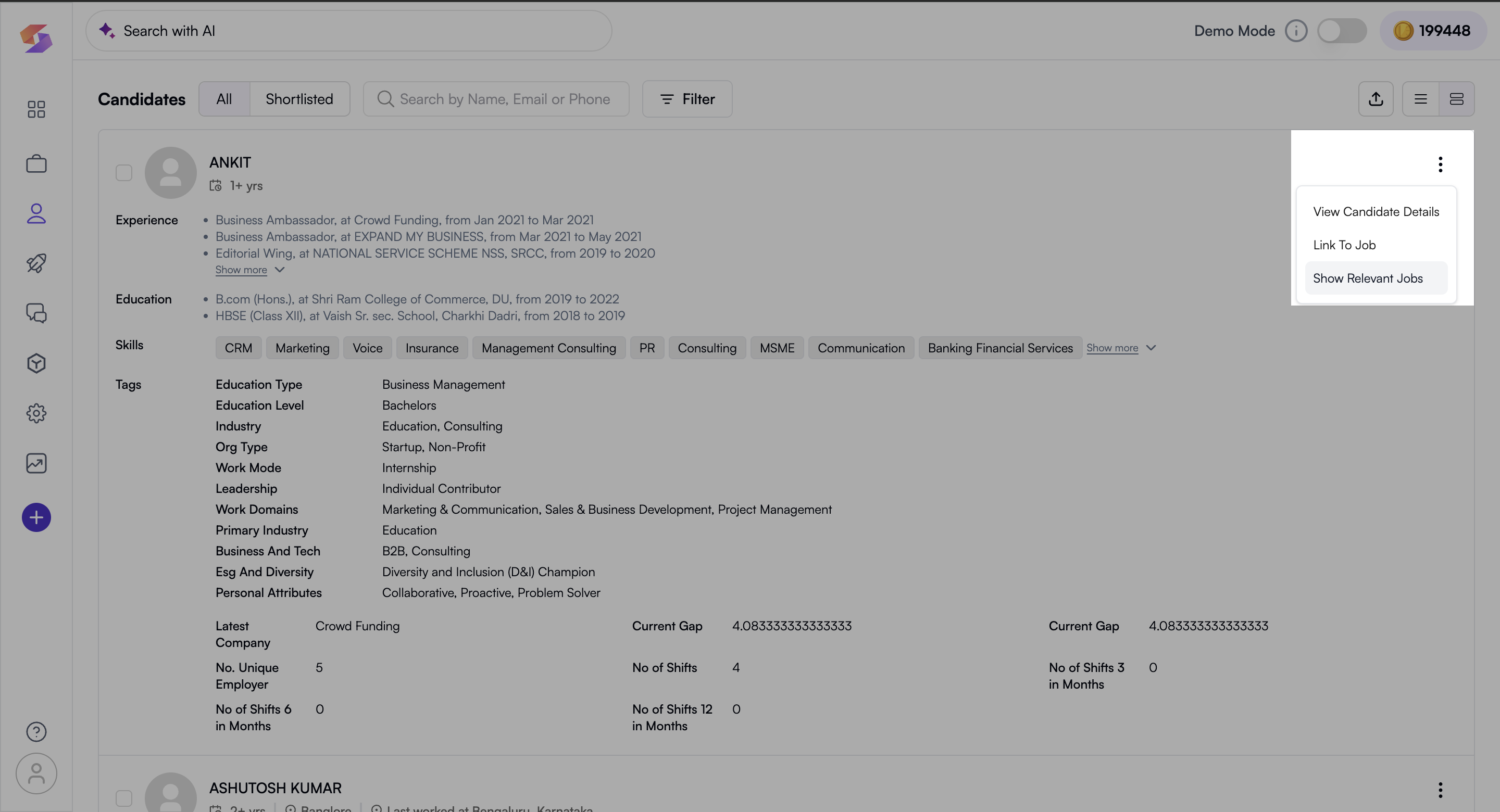The height and width of the screenshot is (812, 1500).
Task: Click the AI sparkle icon in search
Action: tap(107, 31)
